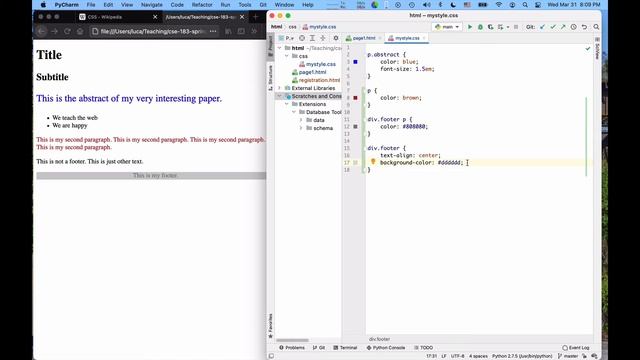Click browser back arrow
The image size is (640, 360).
pyautogui.click(x=42, y=31)
